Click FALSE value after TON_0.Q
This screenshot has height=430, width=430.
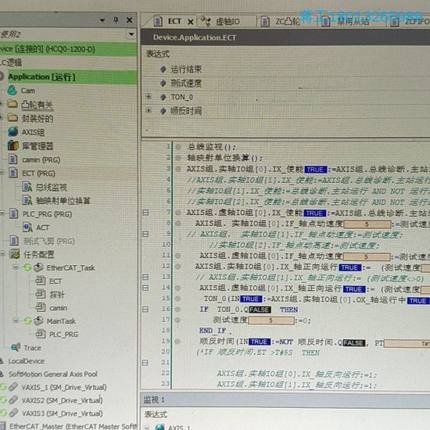coord(259,310)
